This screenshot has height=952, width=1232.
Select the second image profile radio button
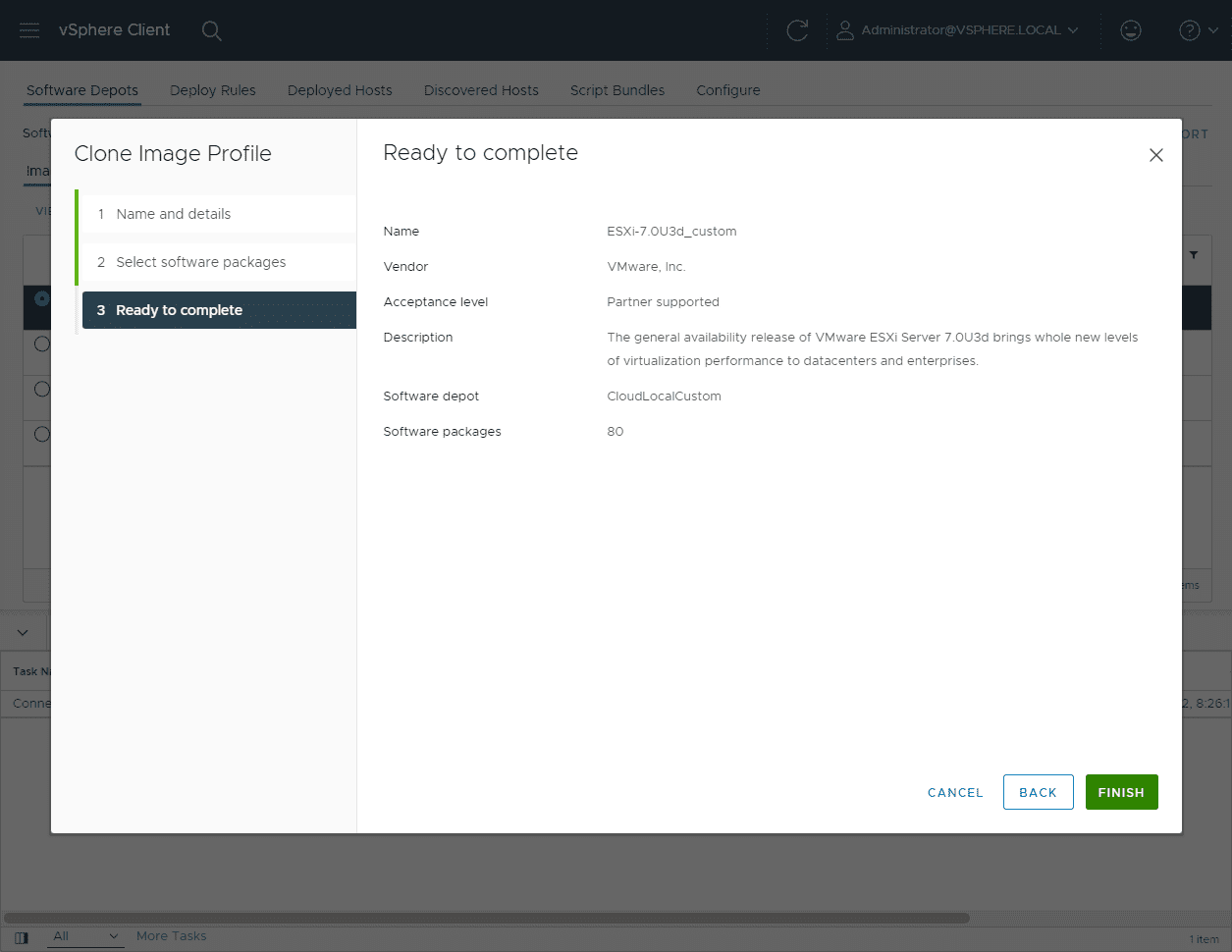[x=41, y=344]
